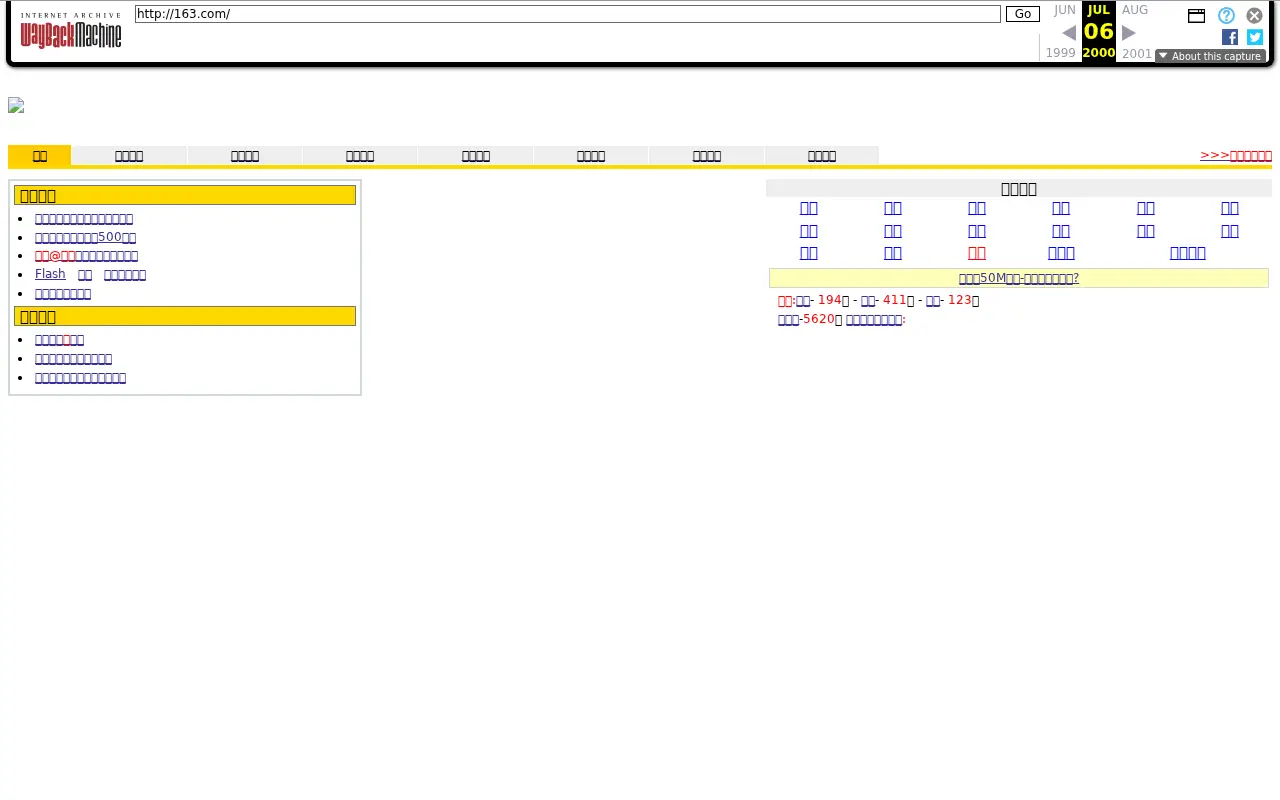1280x800 pixels.
Task: Open the red link containing @
Action: point(56,256)
